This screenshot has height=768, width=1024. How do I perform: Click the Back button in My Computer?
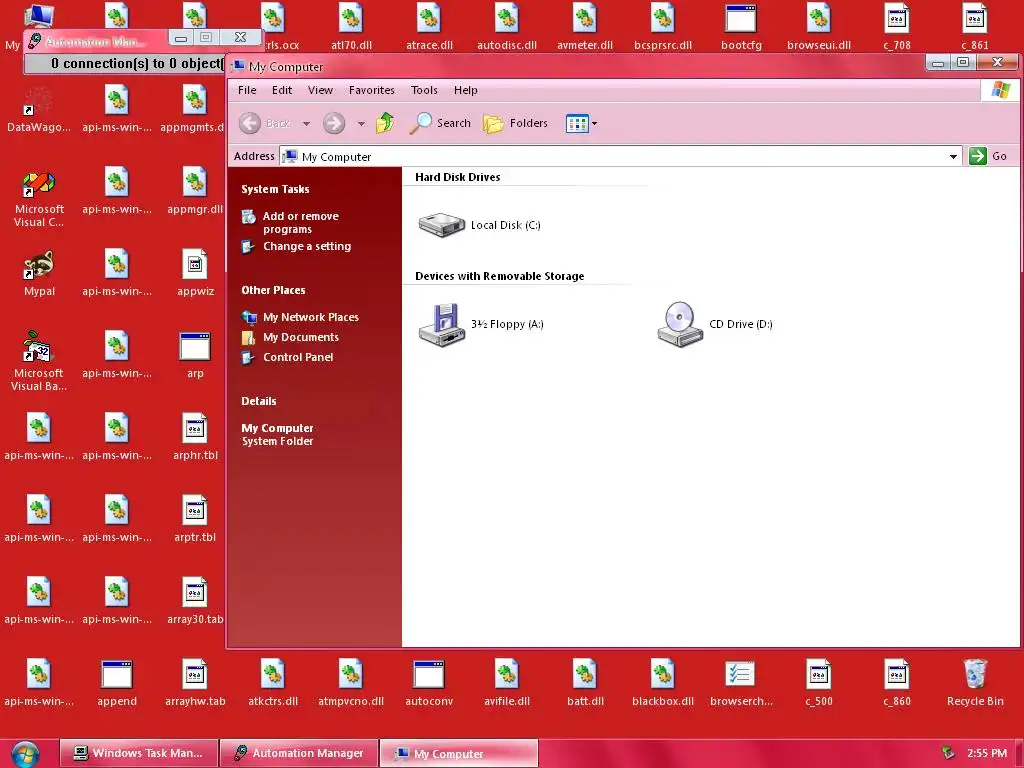264,123
